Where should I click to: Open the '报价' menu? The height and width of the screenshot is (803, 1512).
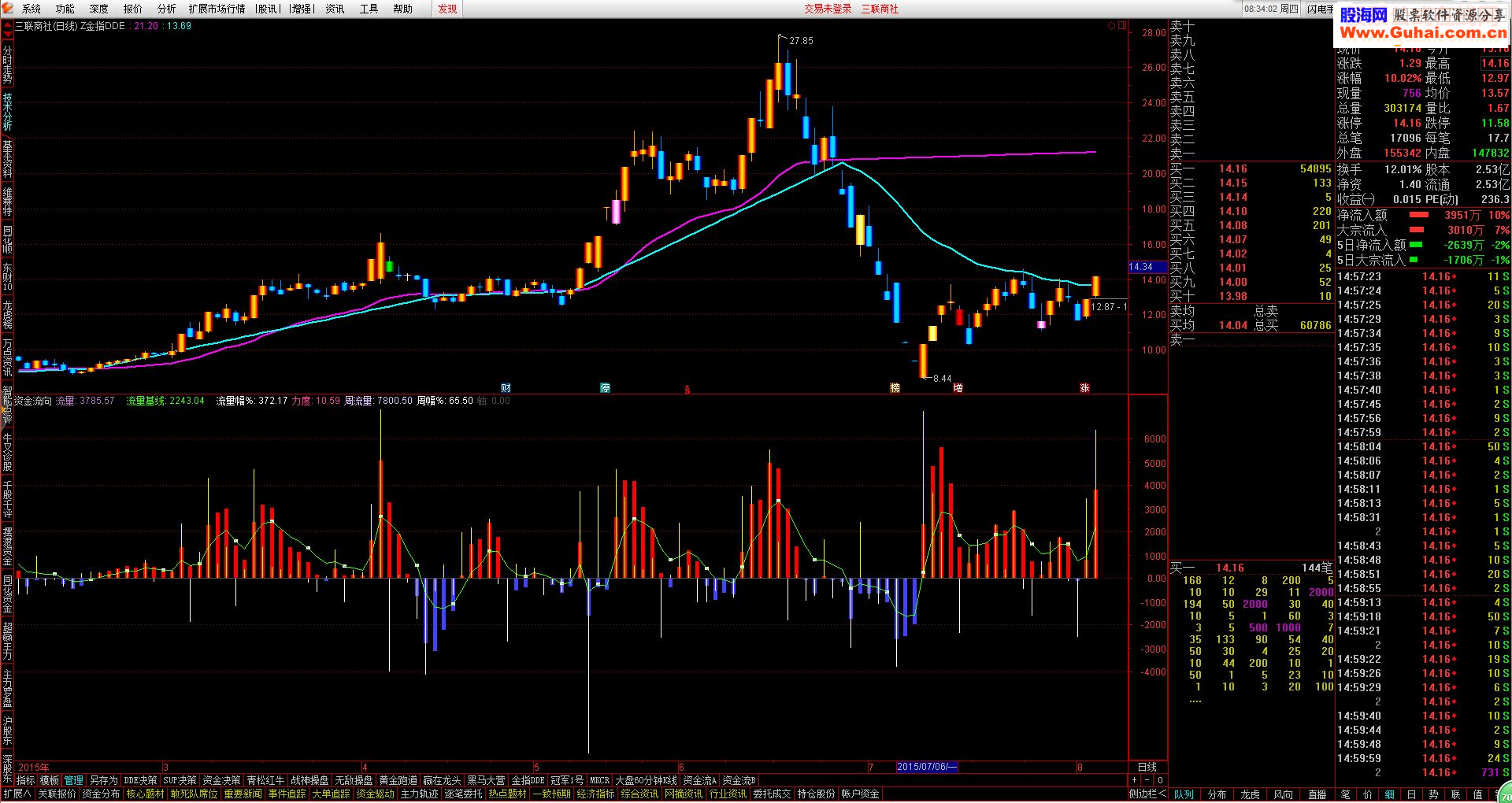coord(133,9)
